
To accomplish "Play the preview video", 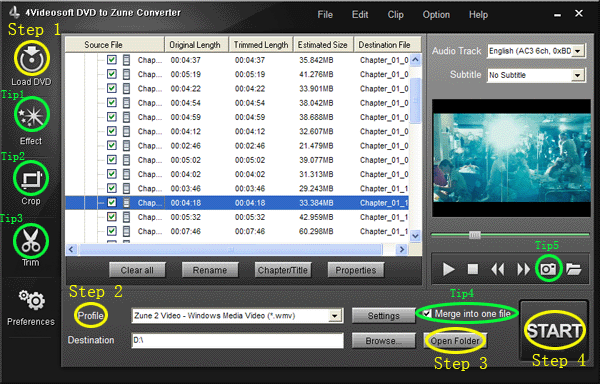I will click(x=448, y=269).
